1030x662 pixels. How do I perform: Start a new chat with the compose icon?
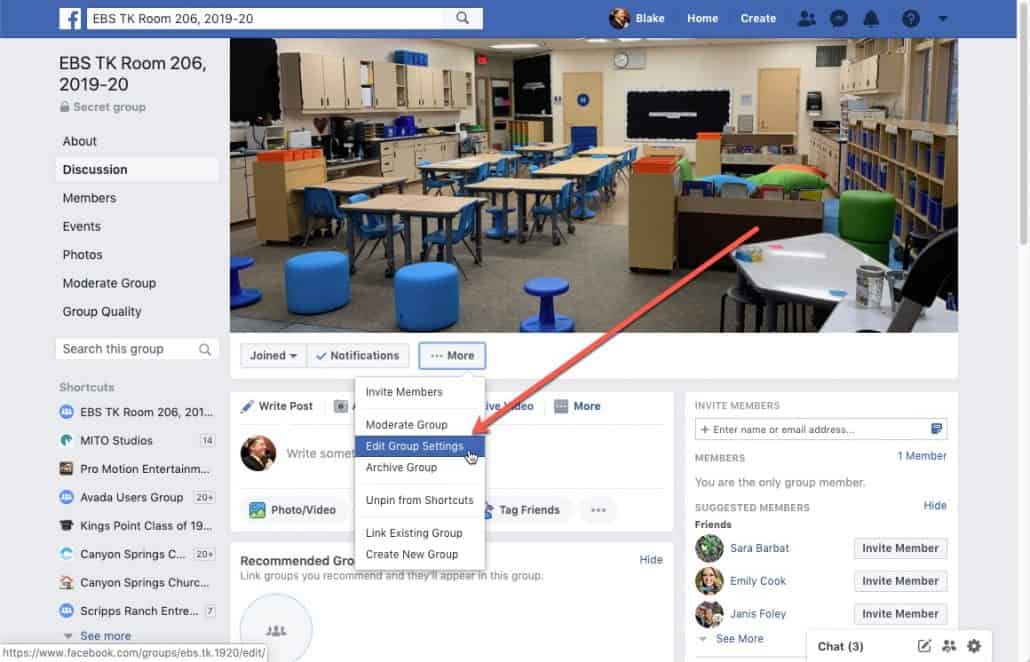pyautogui.click(x=923, y=646)
